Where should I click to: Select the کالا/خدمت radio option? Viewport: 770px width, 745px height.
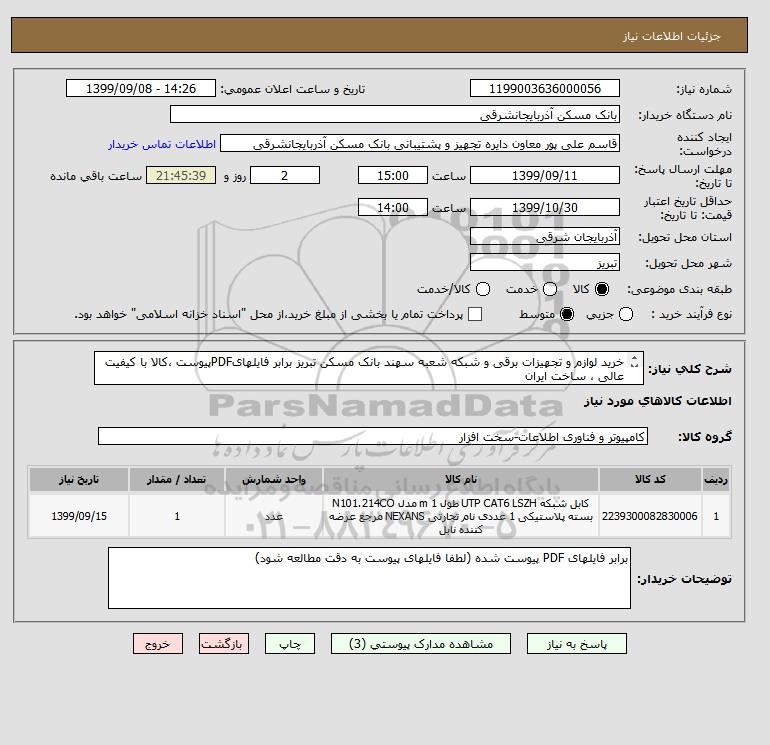483,289
